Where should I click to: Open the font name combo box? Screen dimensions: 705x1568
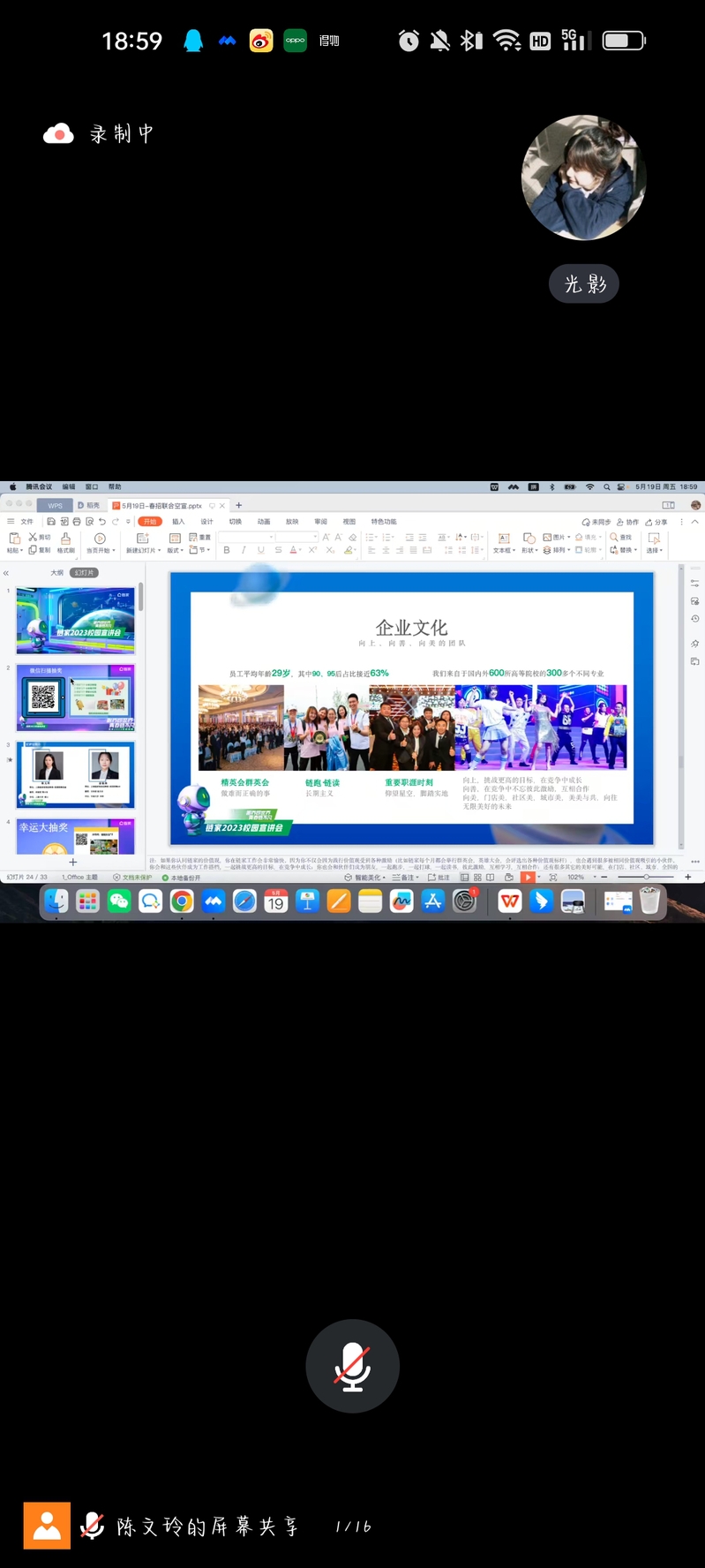point(245,537)
